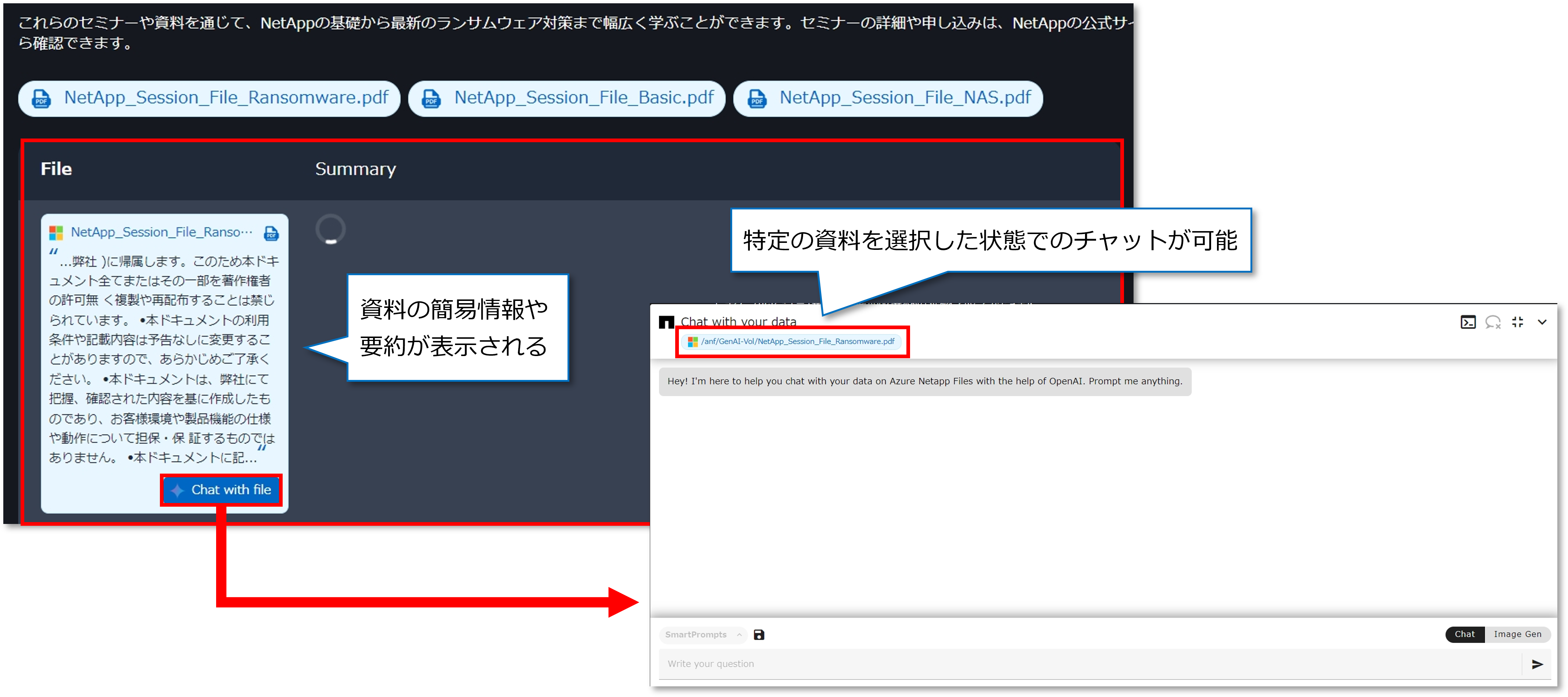1568x697 pixels.
Task: Click the Summary loading spinner
Action: 330,230
